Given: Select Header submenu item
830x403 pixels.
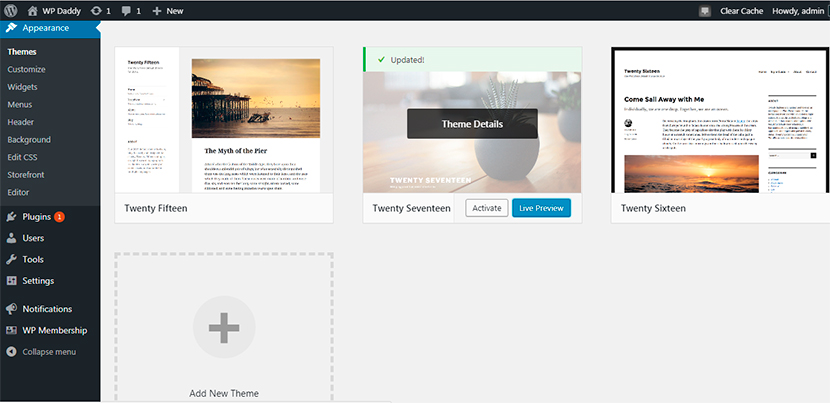Looking at the screenshot, I should coord(21,122).
